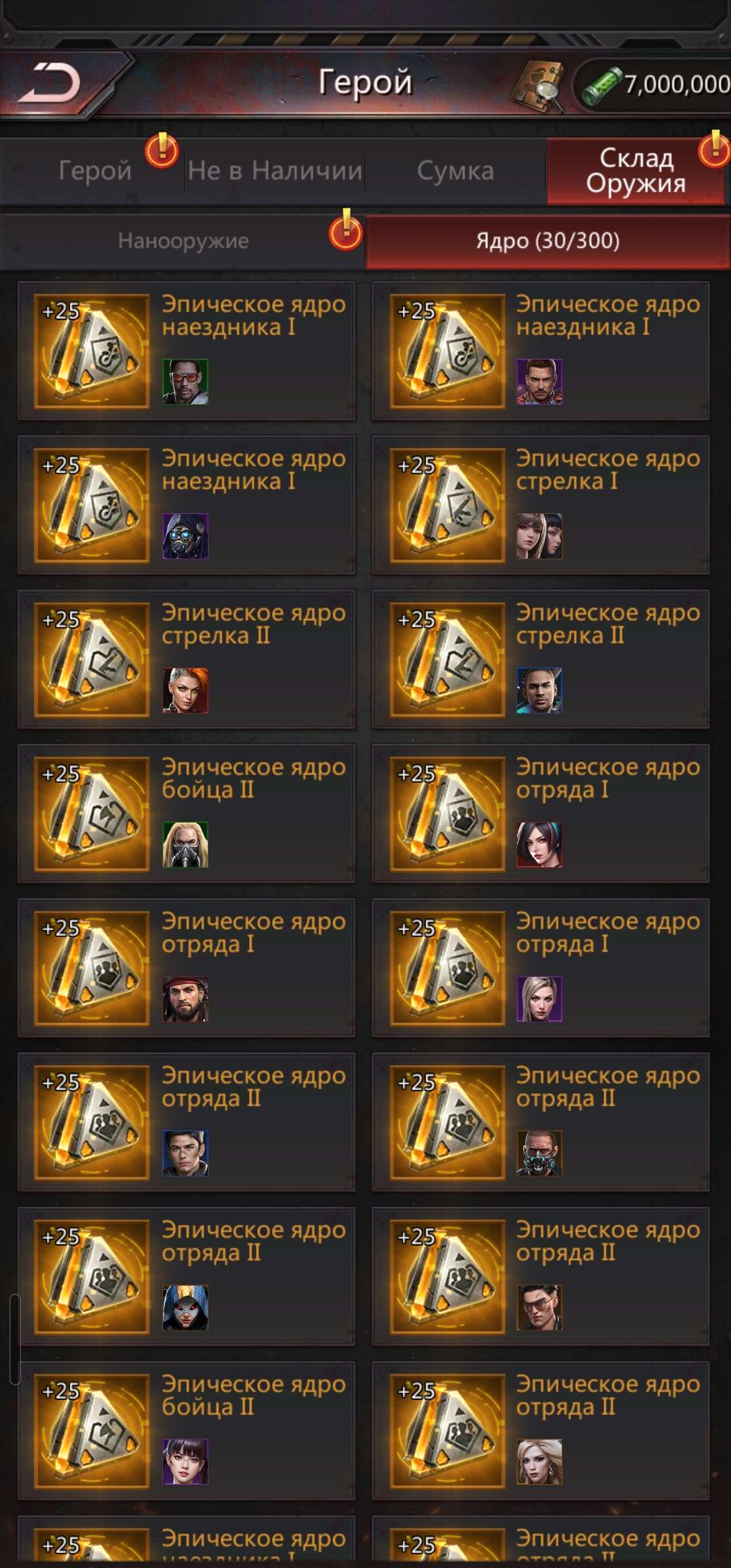The width and height of the screenshot is (731, 1568).
Task: Switch to the Сумка tab
Action: 456,171
